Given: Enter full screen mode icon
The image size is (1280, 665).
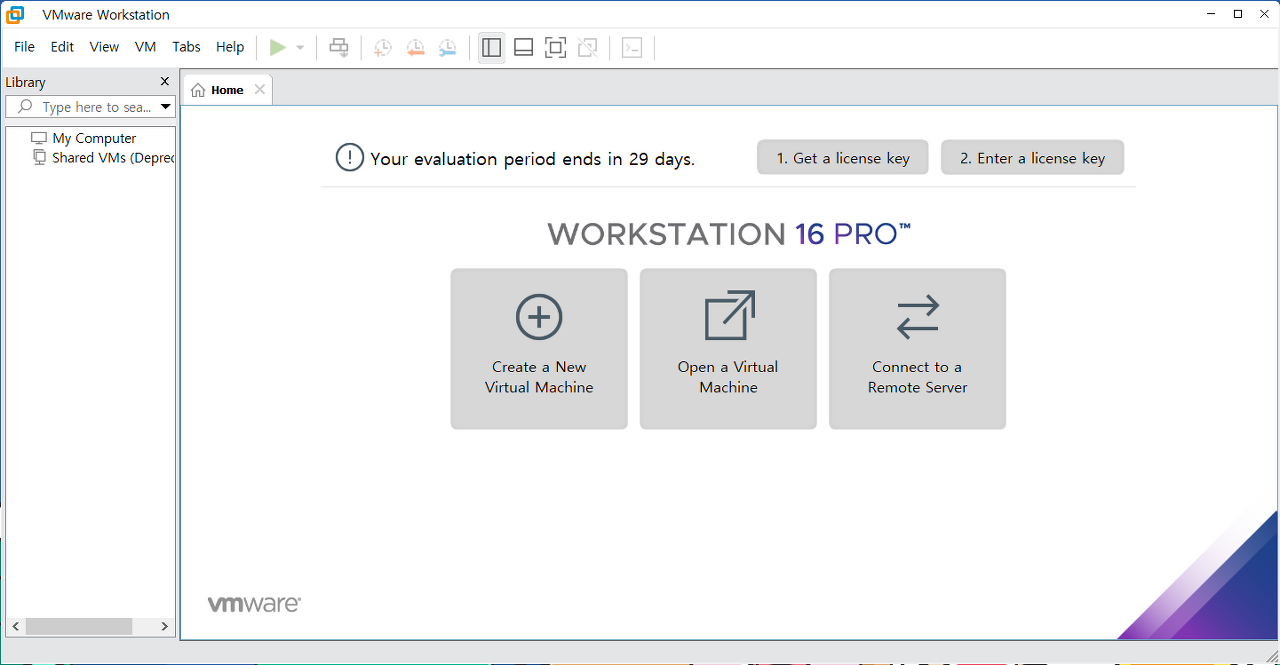Looking at the screenshot, I should point(555,47).
